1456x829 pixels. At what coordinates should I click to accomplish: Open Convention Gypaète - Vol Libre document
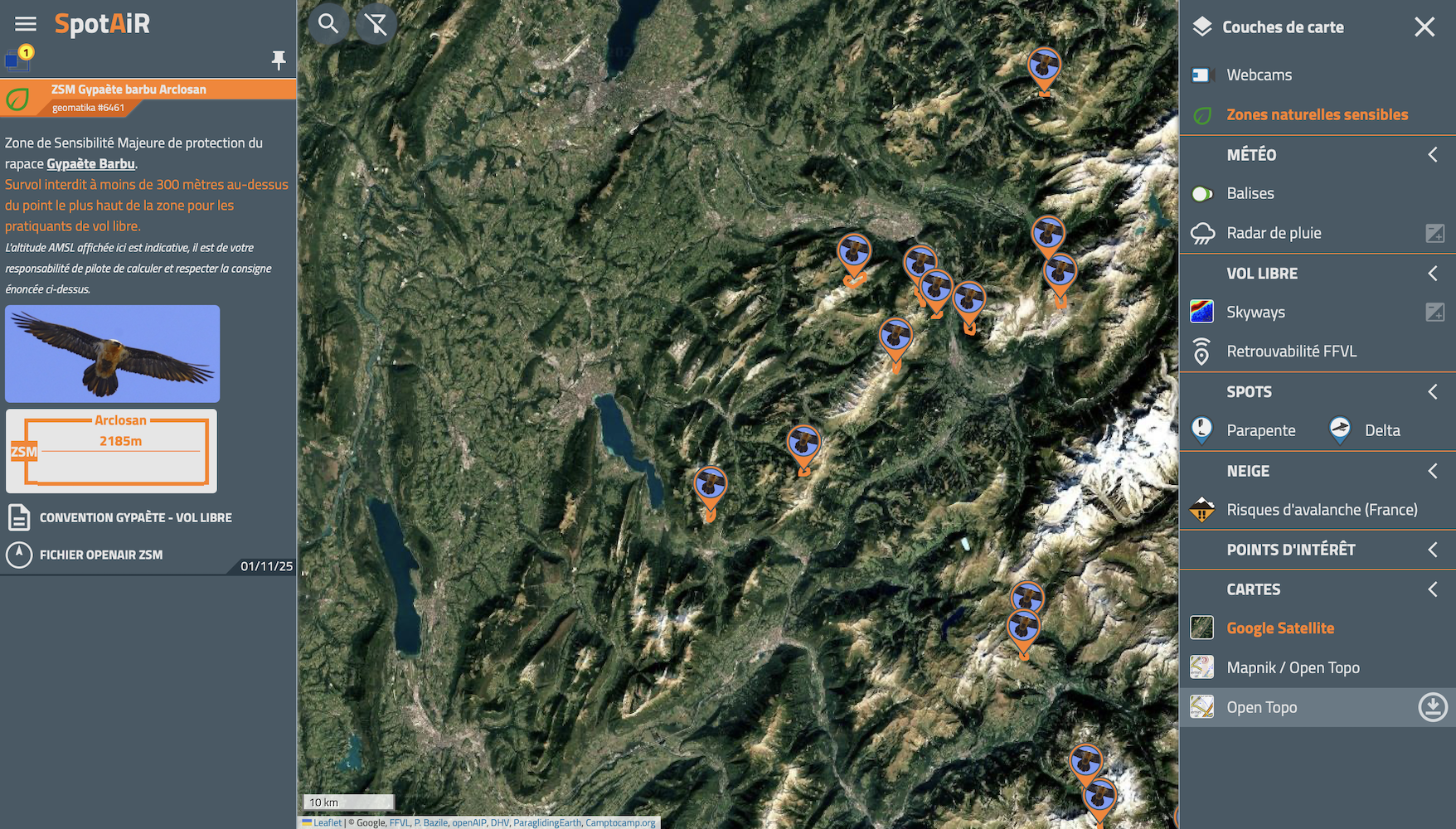135,517
